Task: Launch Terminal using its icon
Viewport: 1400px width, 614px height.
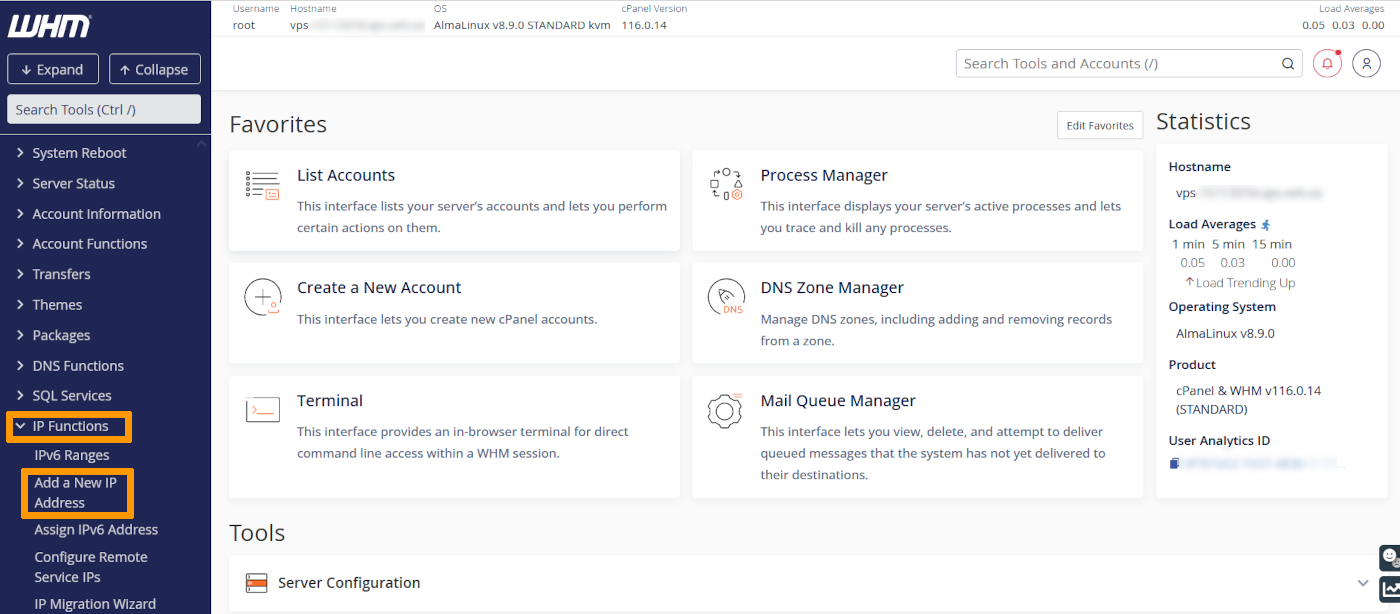Action: pyautogui.click(x=262, y=411)
